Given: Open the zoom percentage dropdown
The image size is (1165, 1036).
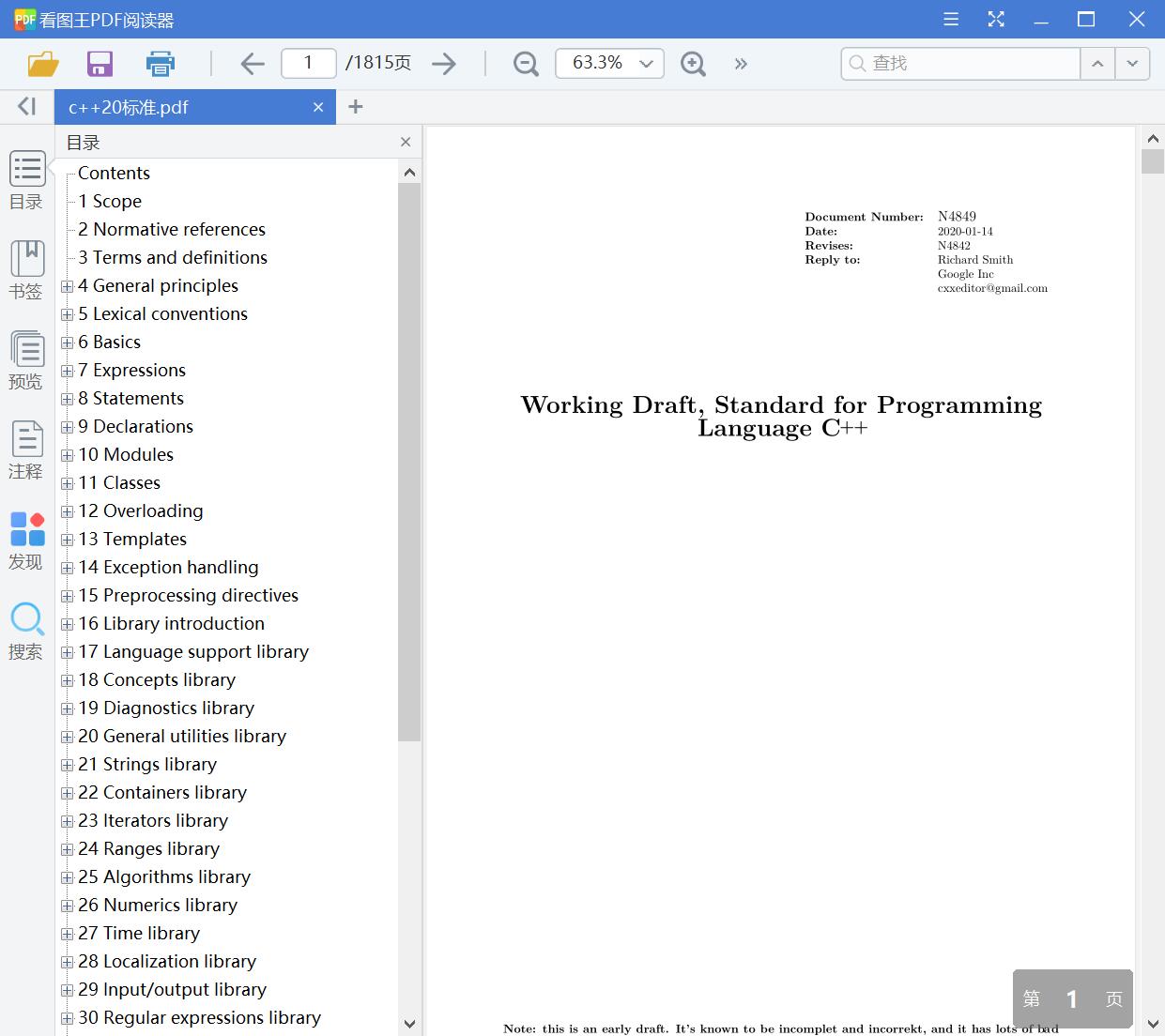Looking at the screenshot, I should pos(645,63).
